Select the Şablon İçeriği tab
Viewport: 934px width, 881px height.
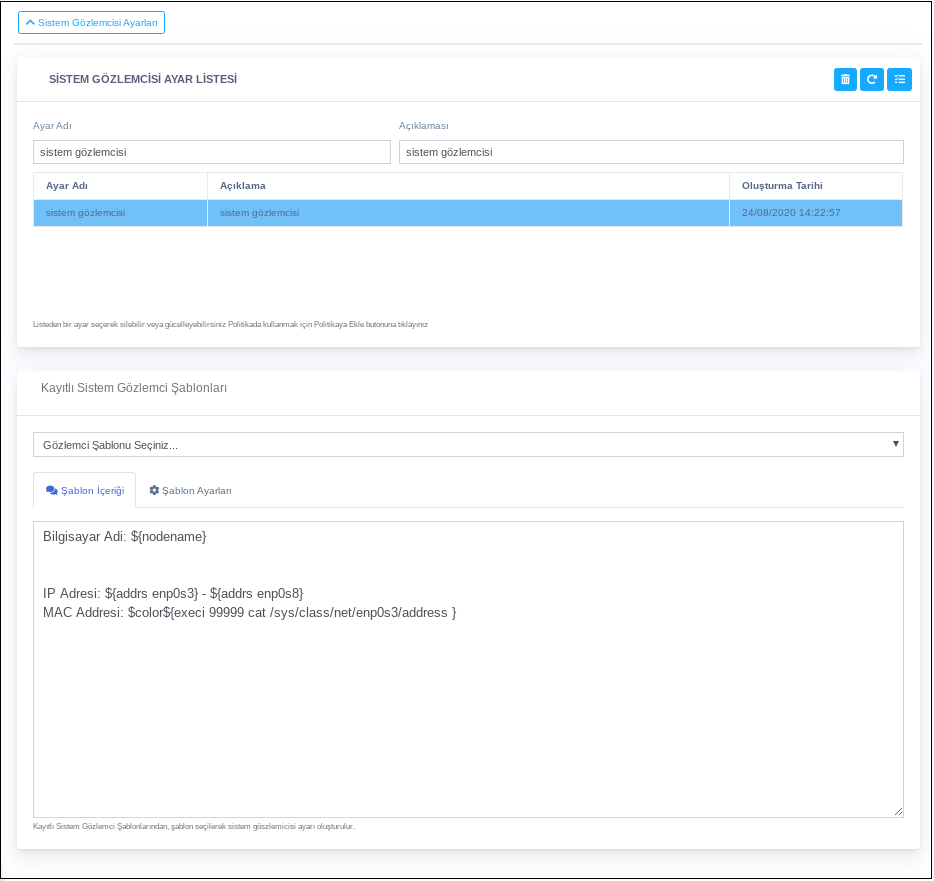tap(85, 491)
